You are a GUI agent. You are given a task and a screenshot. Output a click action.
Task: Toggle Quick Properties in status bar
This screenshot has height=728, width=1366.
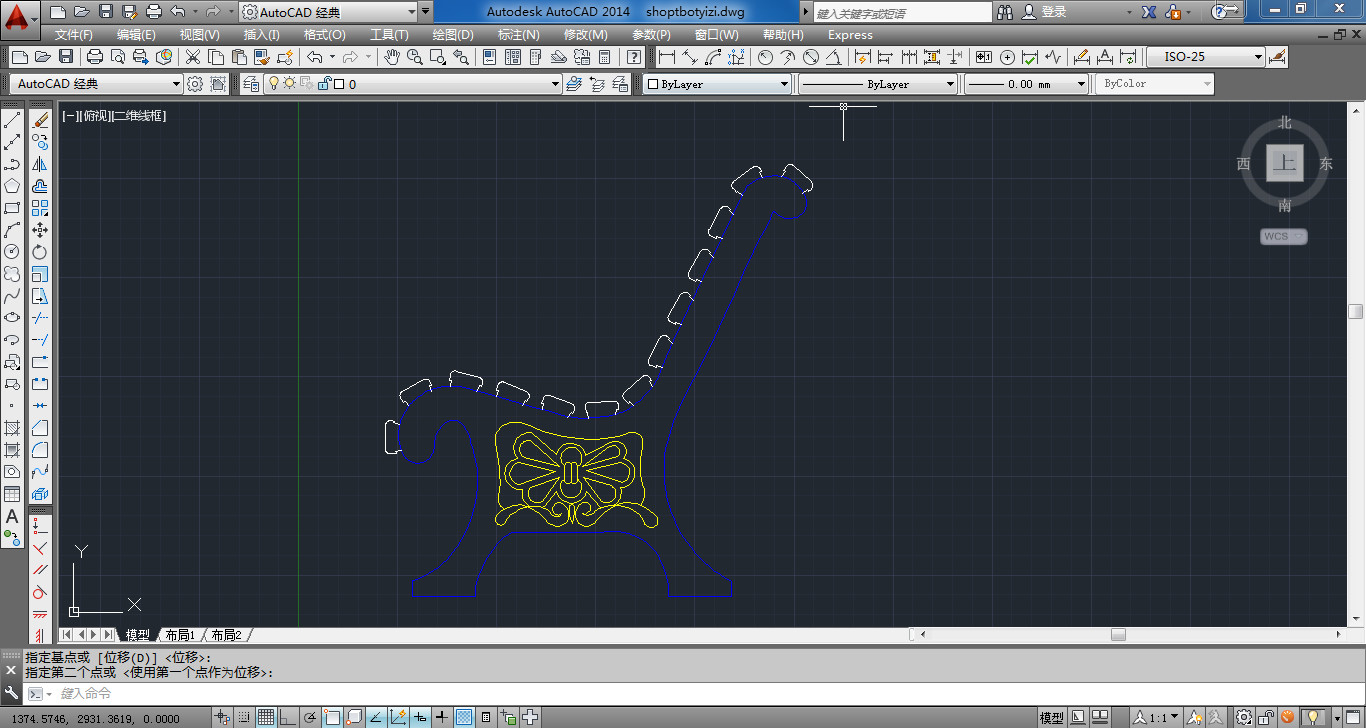tap(486, 717)
